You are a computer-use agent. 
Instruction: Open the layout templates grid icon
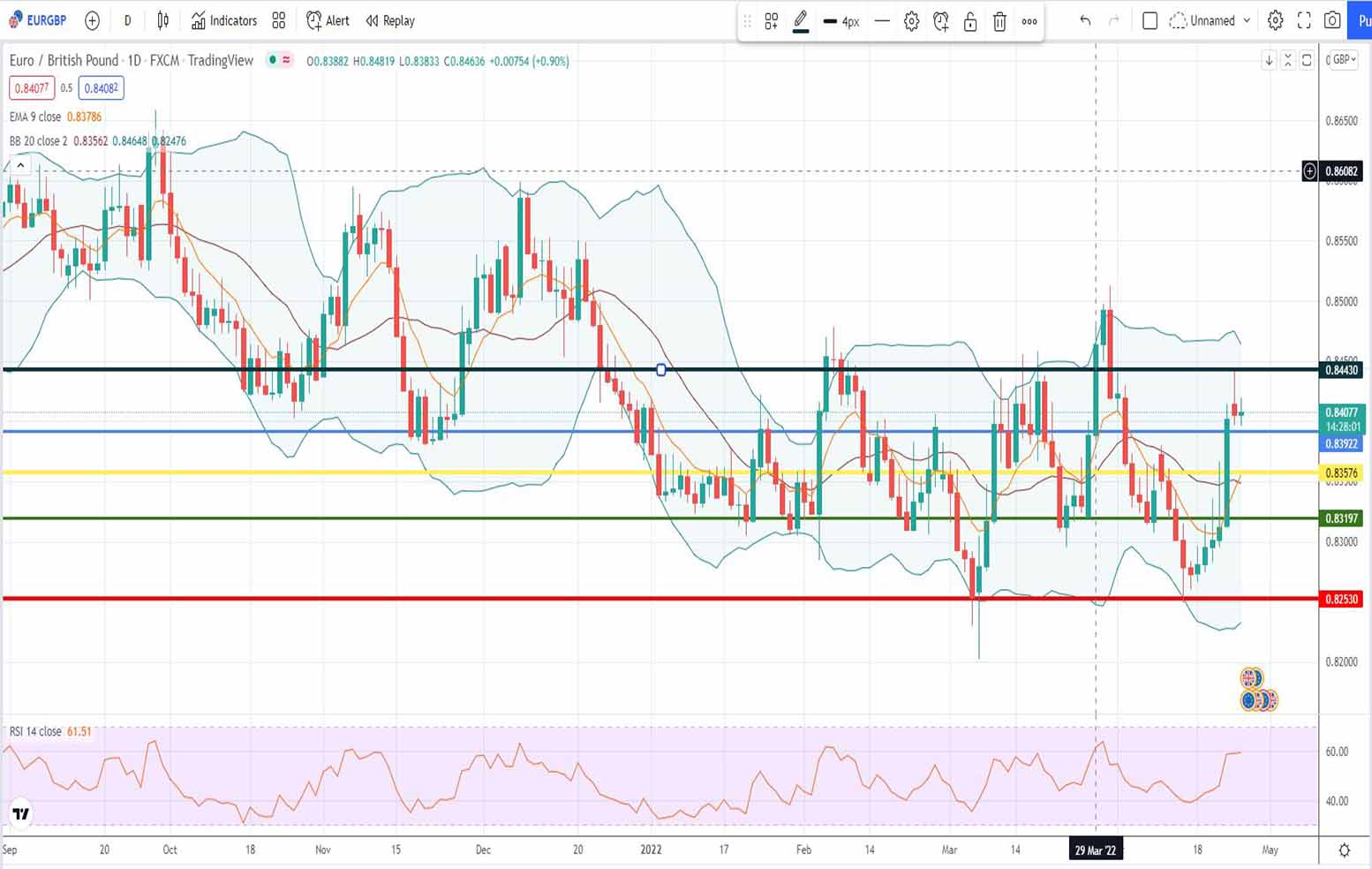coord(279,20)
